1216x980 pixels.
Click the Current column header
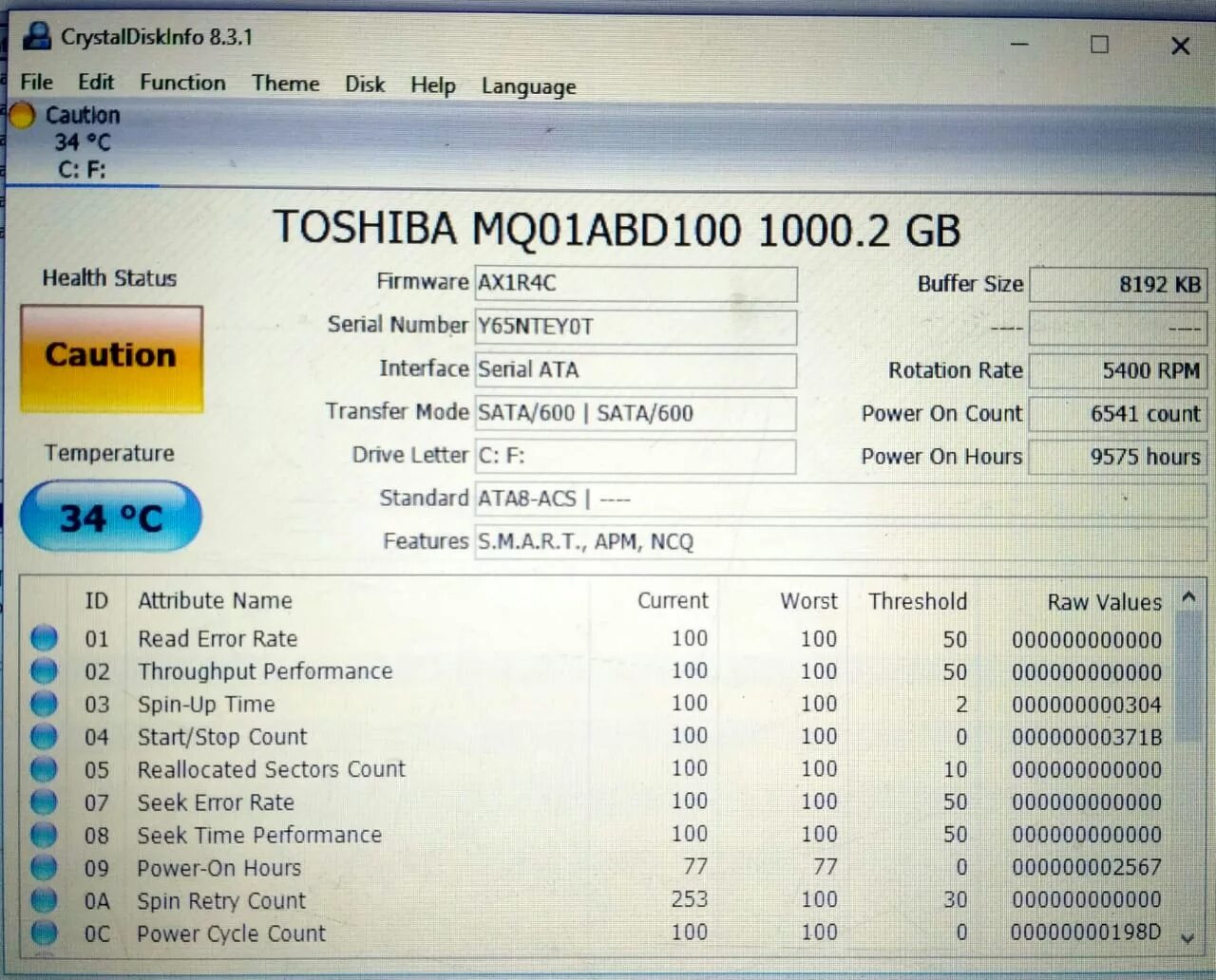[x=673, y=601]
